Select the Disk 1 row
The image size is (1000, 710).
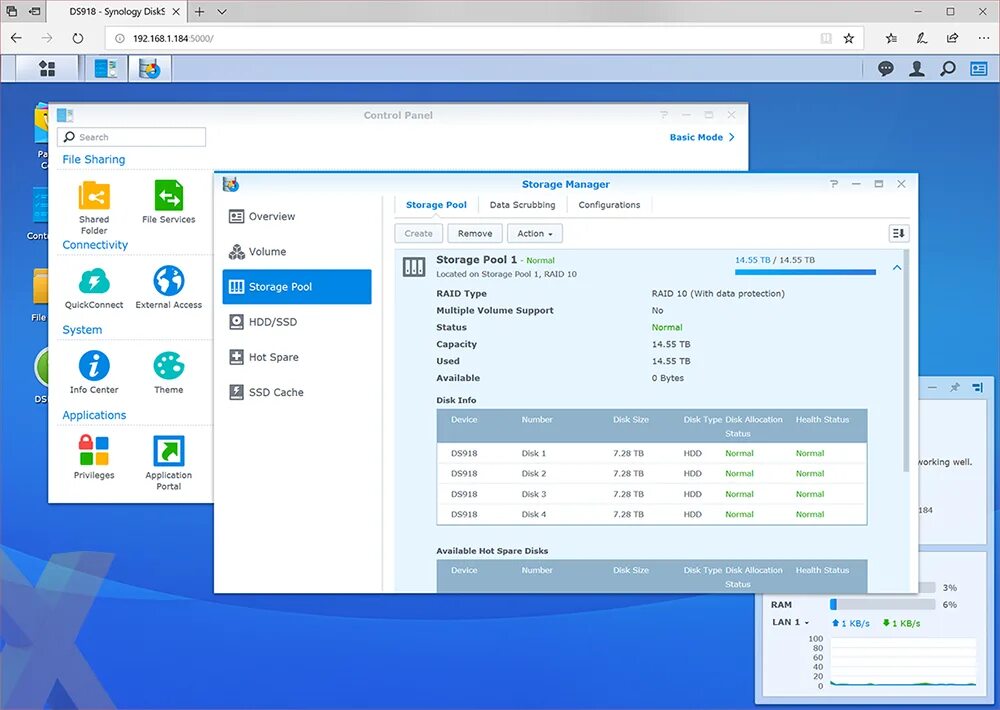point(651,453)
